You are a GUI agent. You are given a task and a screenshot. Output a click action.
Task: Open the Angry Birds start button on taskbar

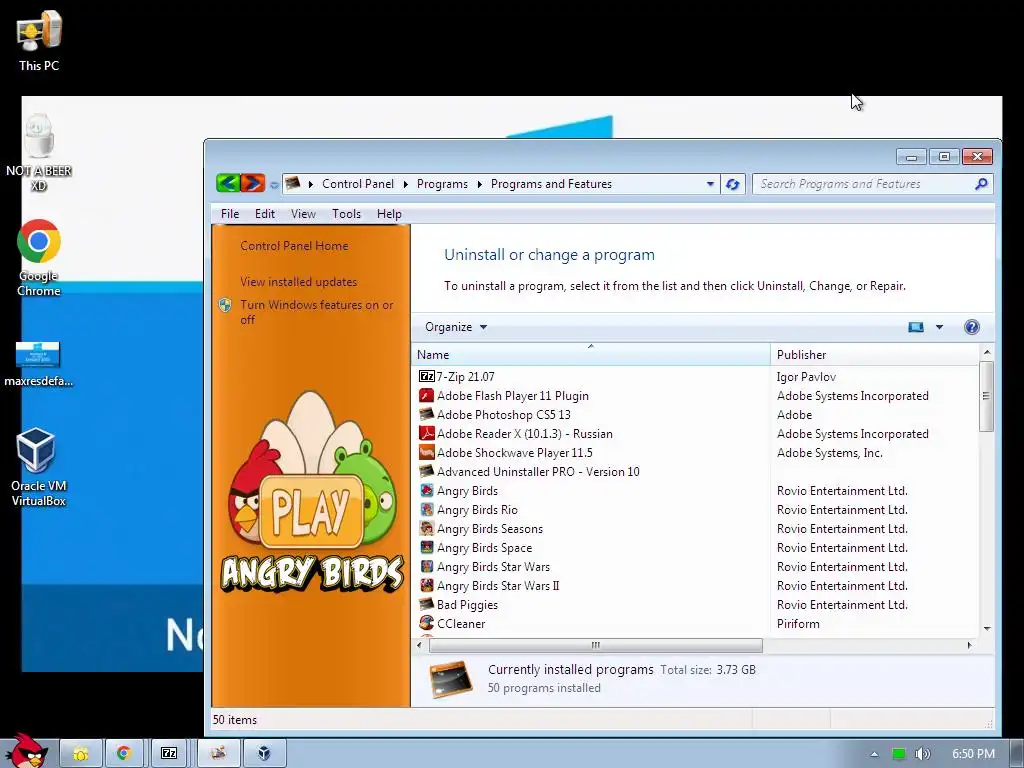click(x=27, y=751)
